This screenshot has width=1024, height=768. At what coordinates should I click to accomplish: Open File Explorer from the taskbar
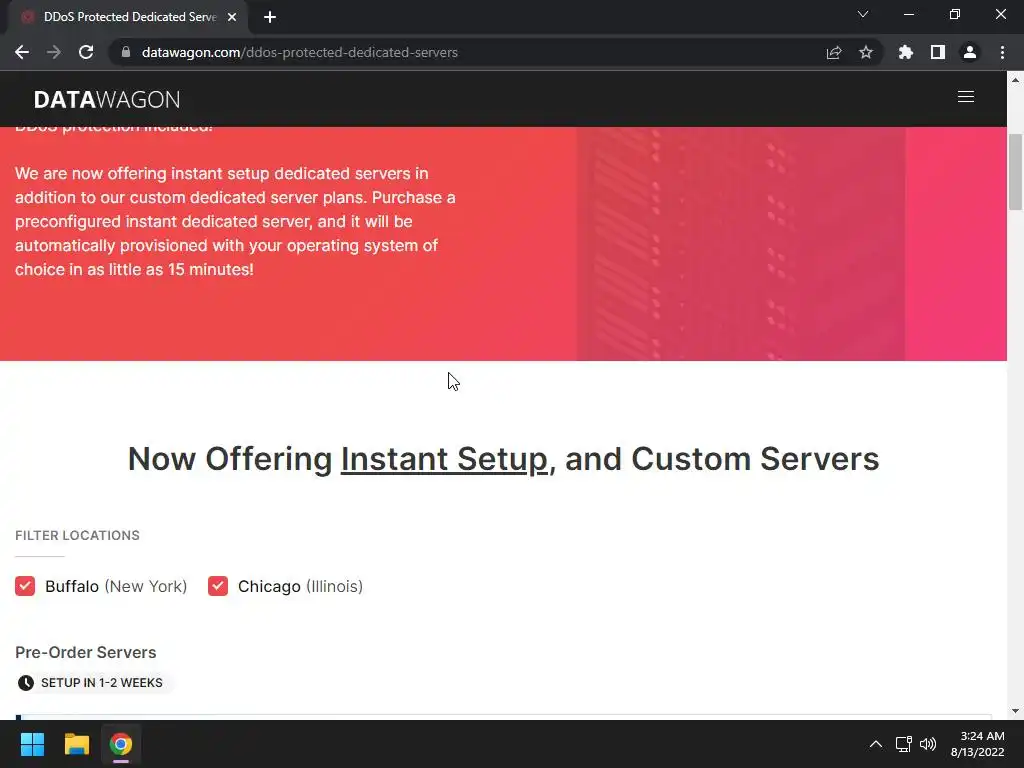click(x=76, y=744)
